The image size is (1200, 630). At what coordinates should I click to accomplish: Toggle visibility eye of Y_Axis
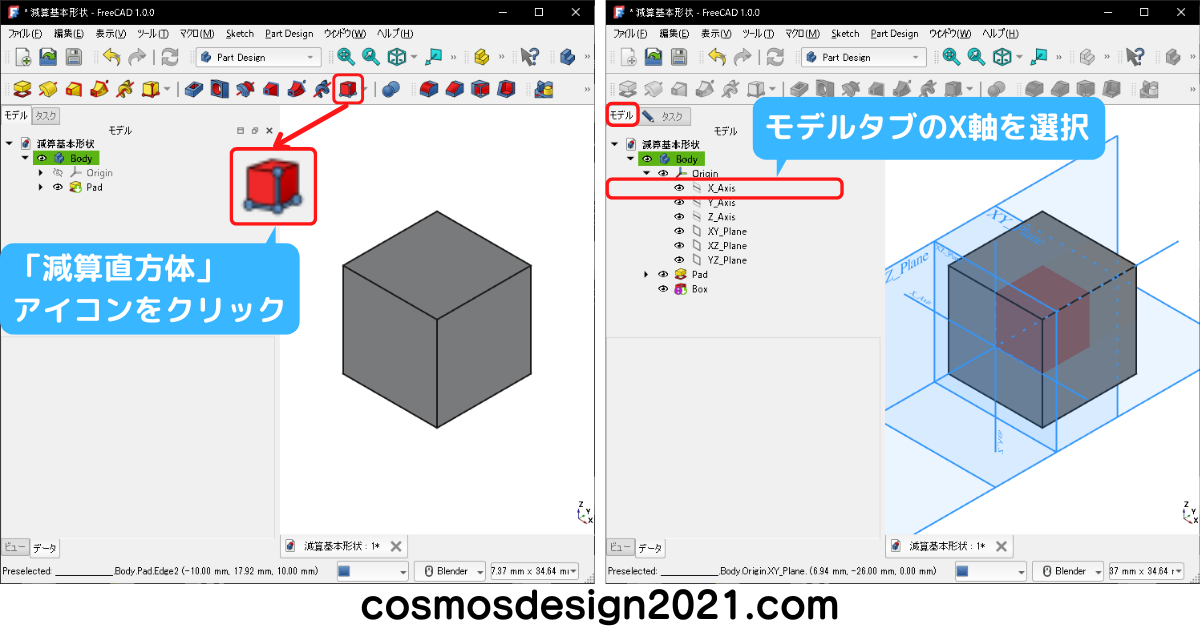[679, 202]
